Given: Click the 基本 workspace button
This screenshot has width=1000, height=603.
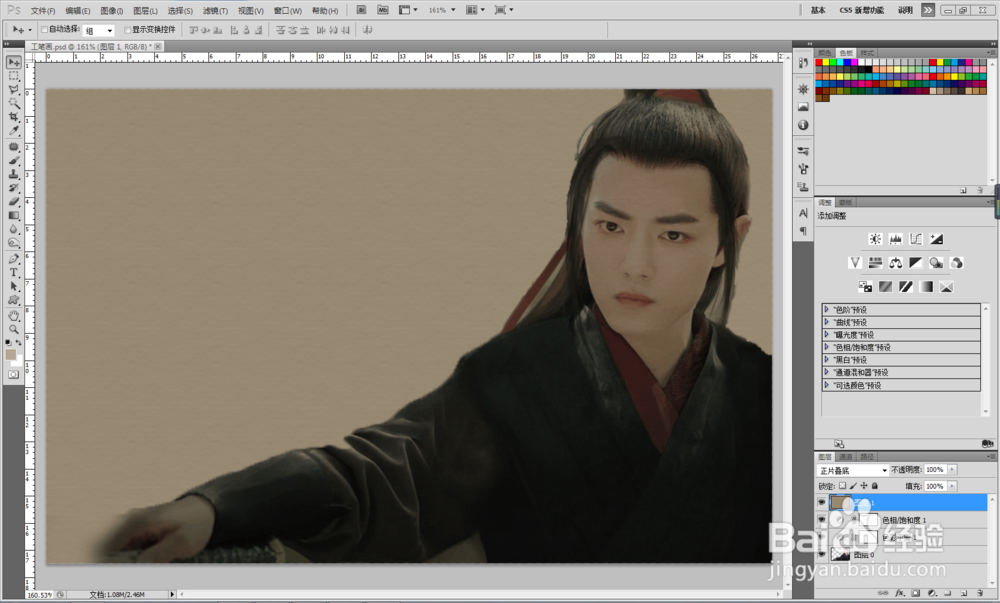Looking at the screenshot, I should [818, 10].
